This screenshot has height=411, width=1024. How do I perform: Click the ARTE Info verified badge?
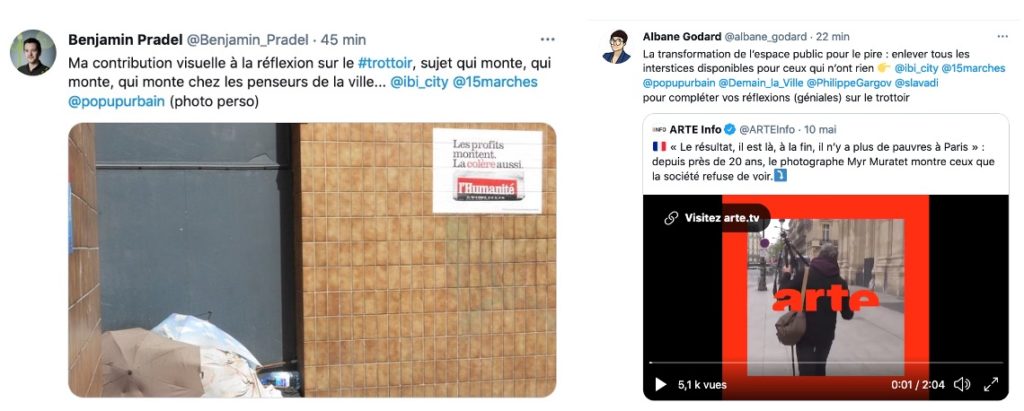click(x=729, y=129)
